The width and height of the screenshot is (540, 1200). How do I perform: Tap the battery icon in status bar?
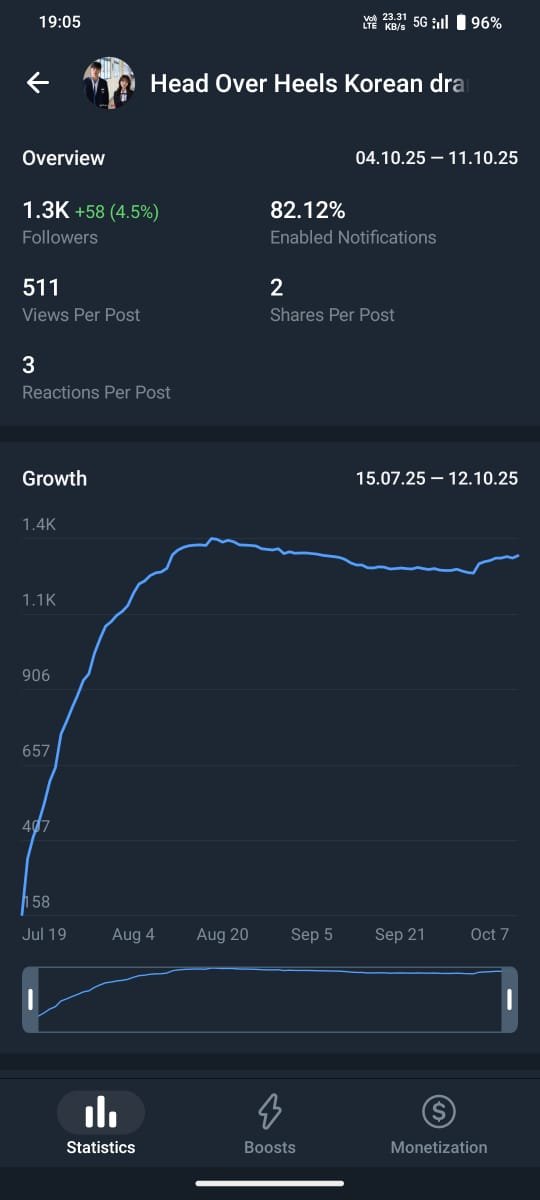click(461, 22)
